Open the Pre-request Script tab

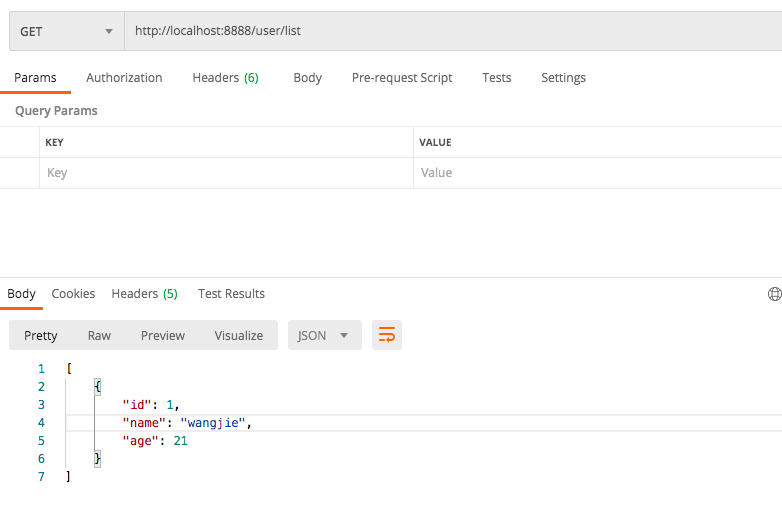402,78
